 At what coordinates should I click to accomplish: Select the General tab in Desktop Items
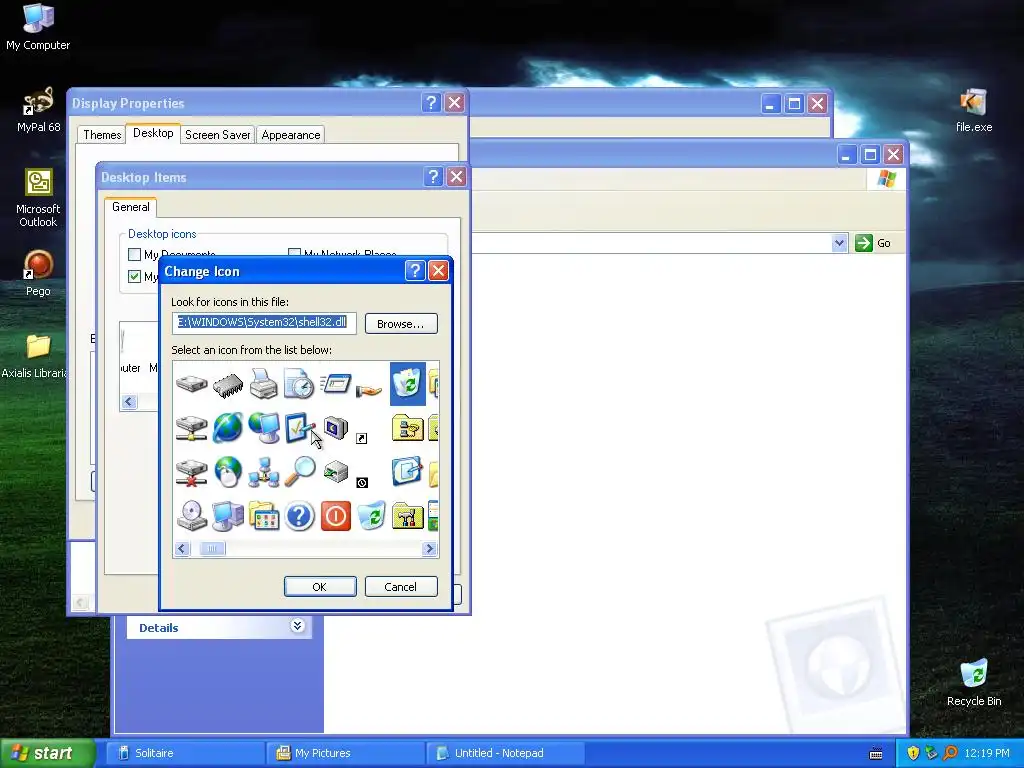tap(131, 207)
